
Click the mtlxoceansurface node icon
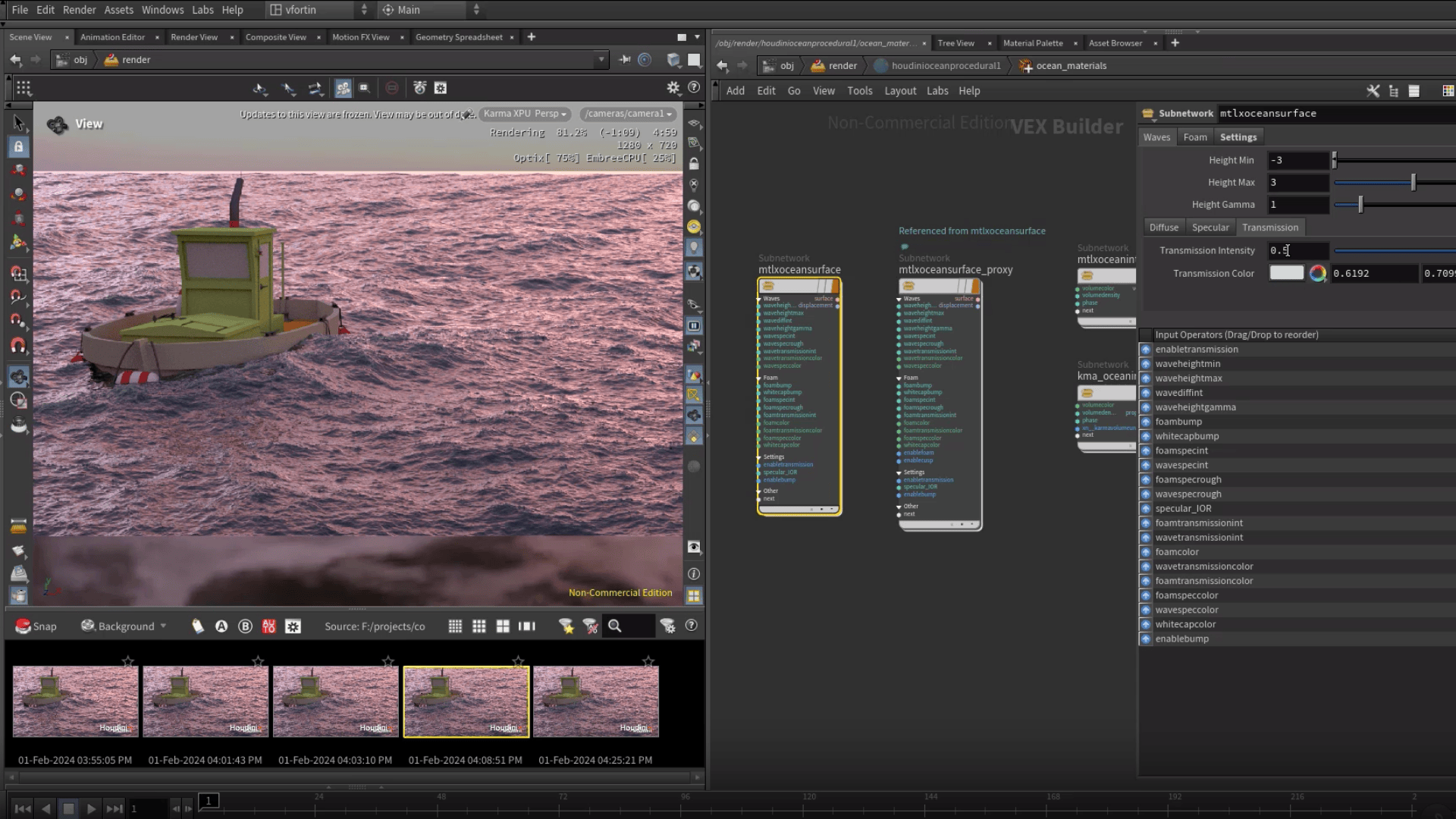coord(768,287)
